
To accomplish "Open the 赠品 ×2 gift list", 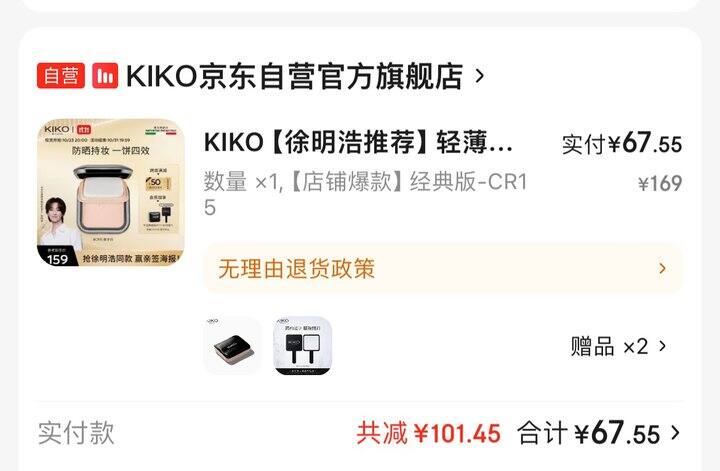I will coord(618,346).
